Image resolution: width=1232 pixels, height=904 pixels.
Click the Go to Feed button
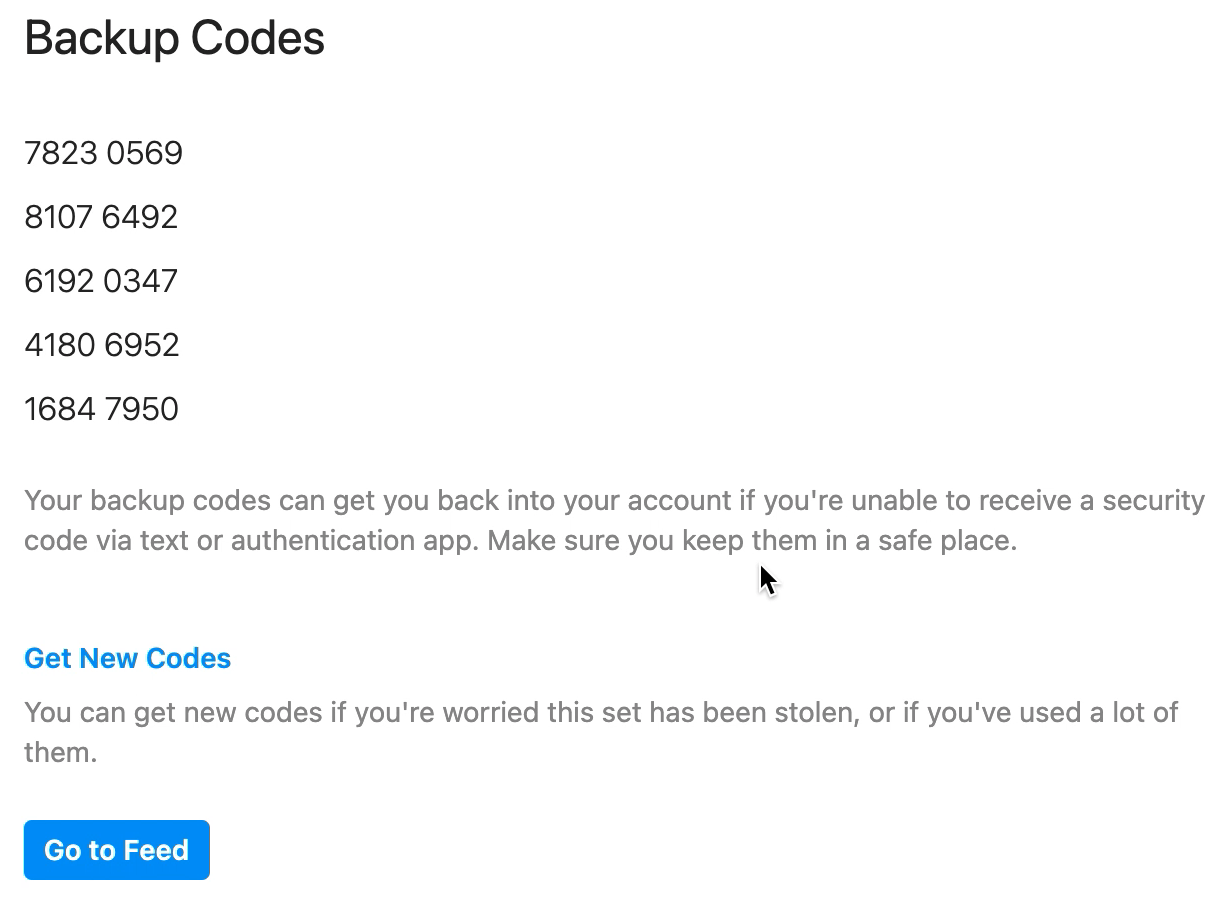point(116,850)
